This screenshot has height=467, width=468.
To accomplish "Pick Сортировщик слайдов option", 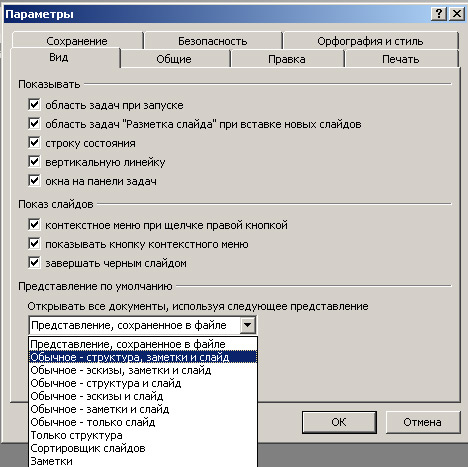I will (143, 448).
